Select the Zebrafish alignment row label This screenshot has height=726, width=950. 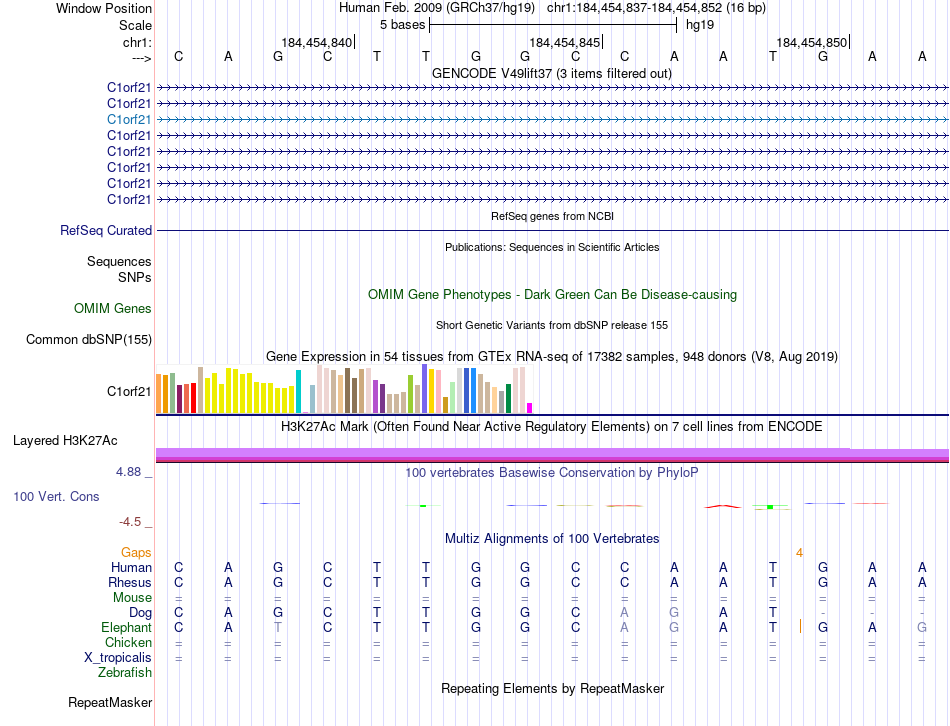(125, 673)
